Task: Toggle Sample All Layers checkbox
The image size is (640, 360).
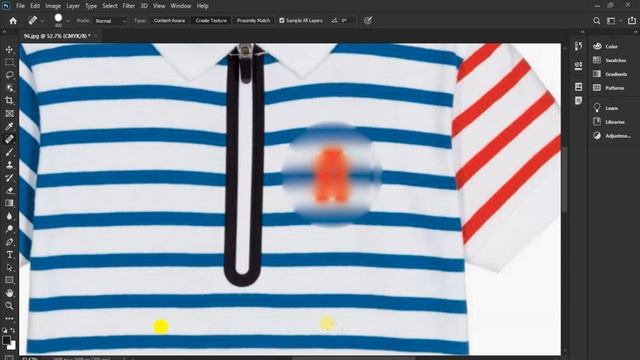Action: click(x=282, y=20)
